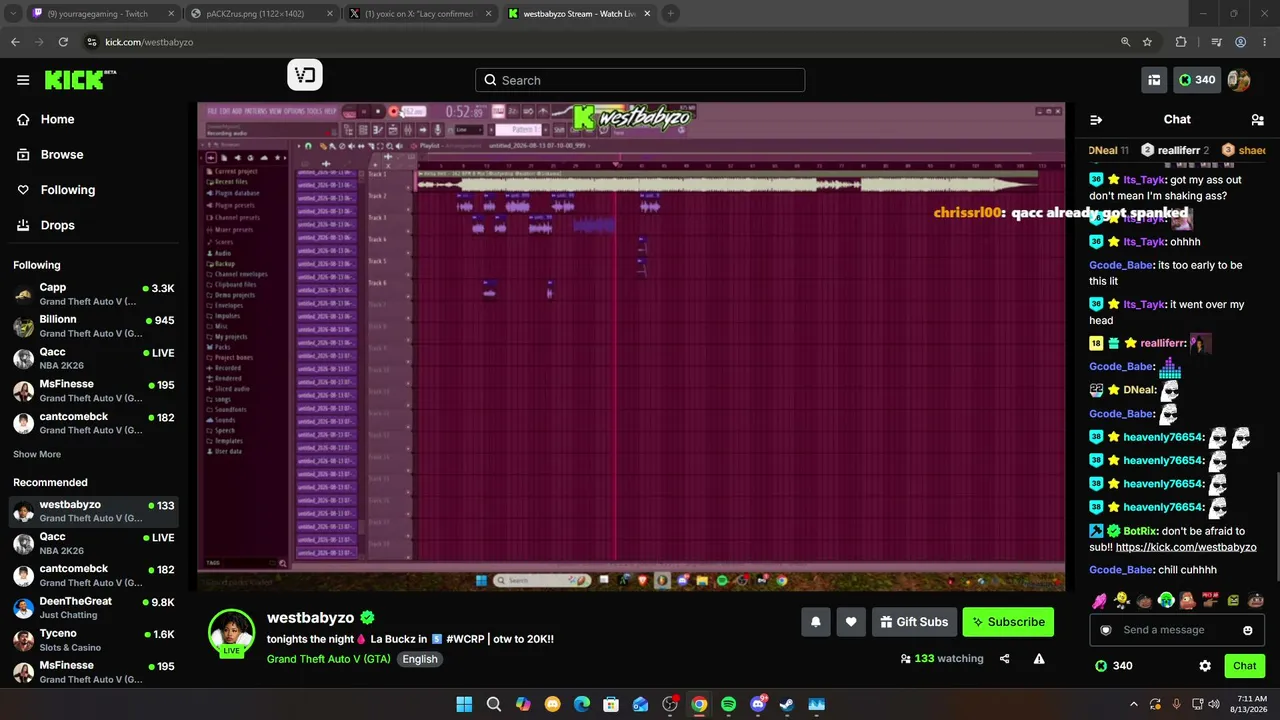Toggle stream notifications bell
Image resolution: width=1280 pixels, height=720 pixels.
816,622
